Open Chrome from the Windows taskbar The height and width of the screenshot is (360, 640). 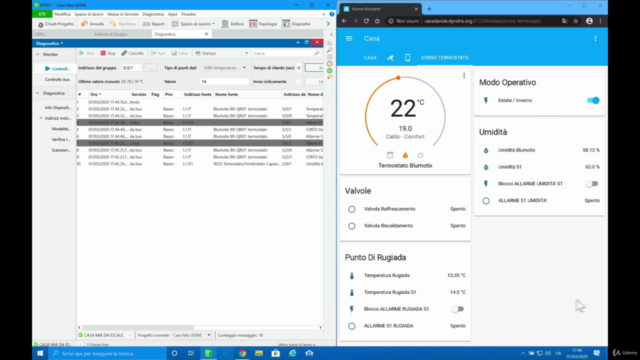pyautogui.click(x=242, y=353)
